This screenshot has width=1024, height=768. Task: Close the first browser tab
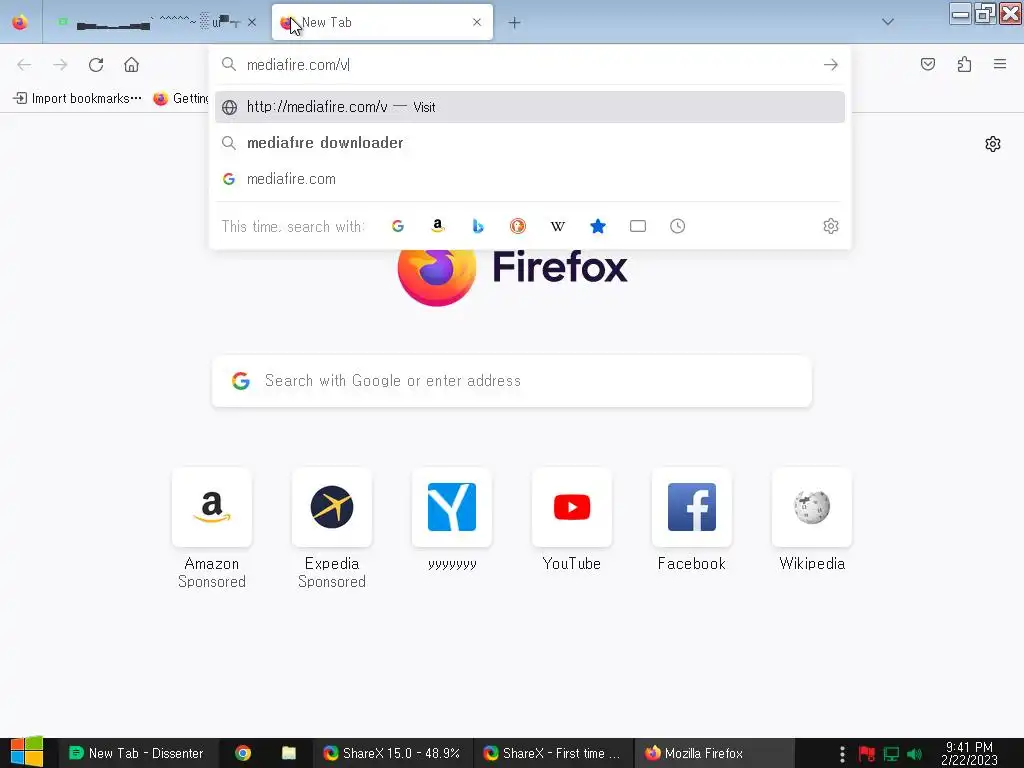252,22
